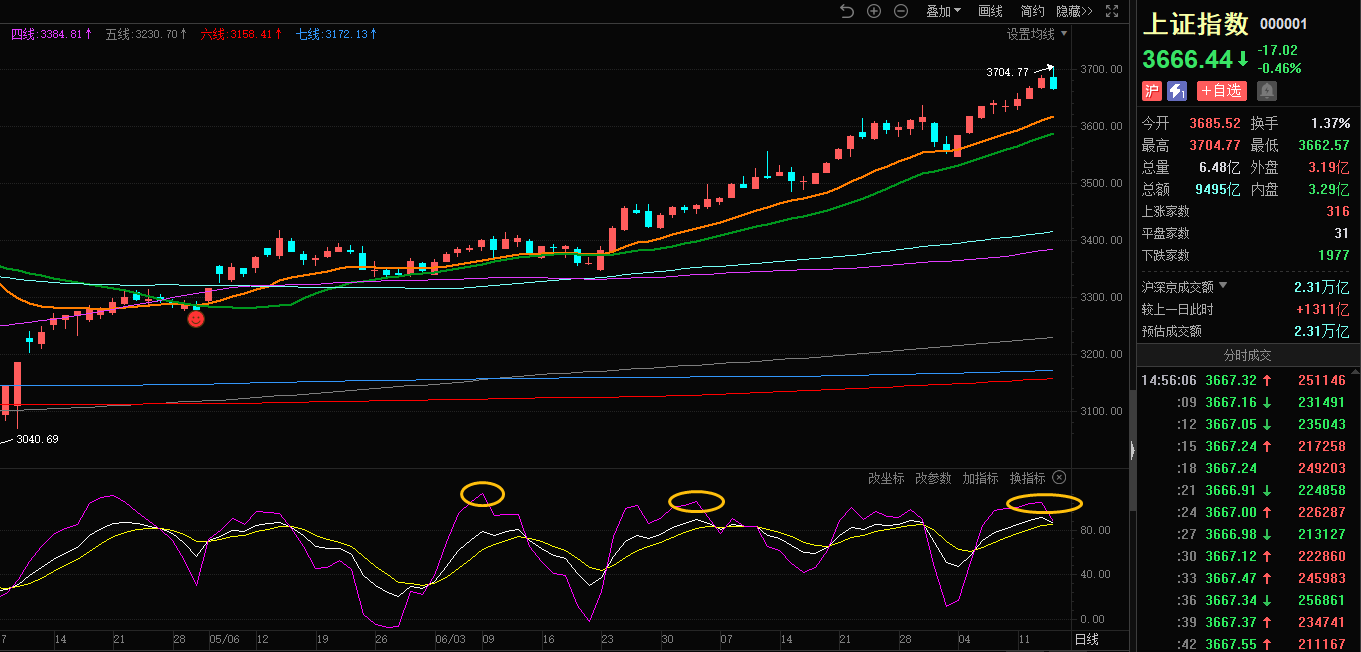
Task: Click the red marker on the candlestick chart
Action: 196,319
